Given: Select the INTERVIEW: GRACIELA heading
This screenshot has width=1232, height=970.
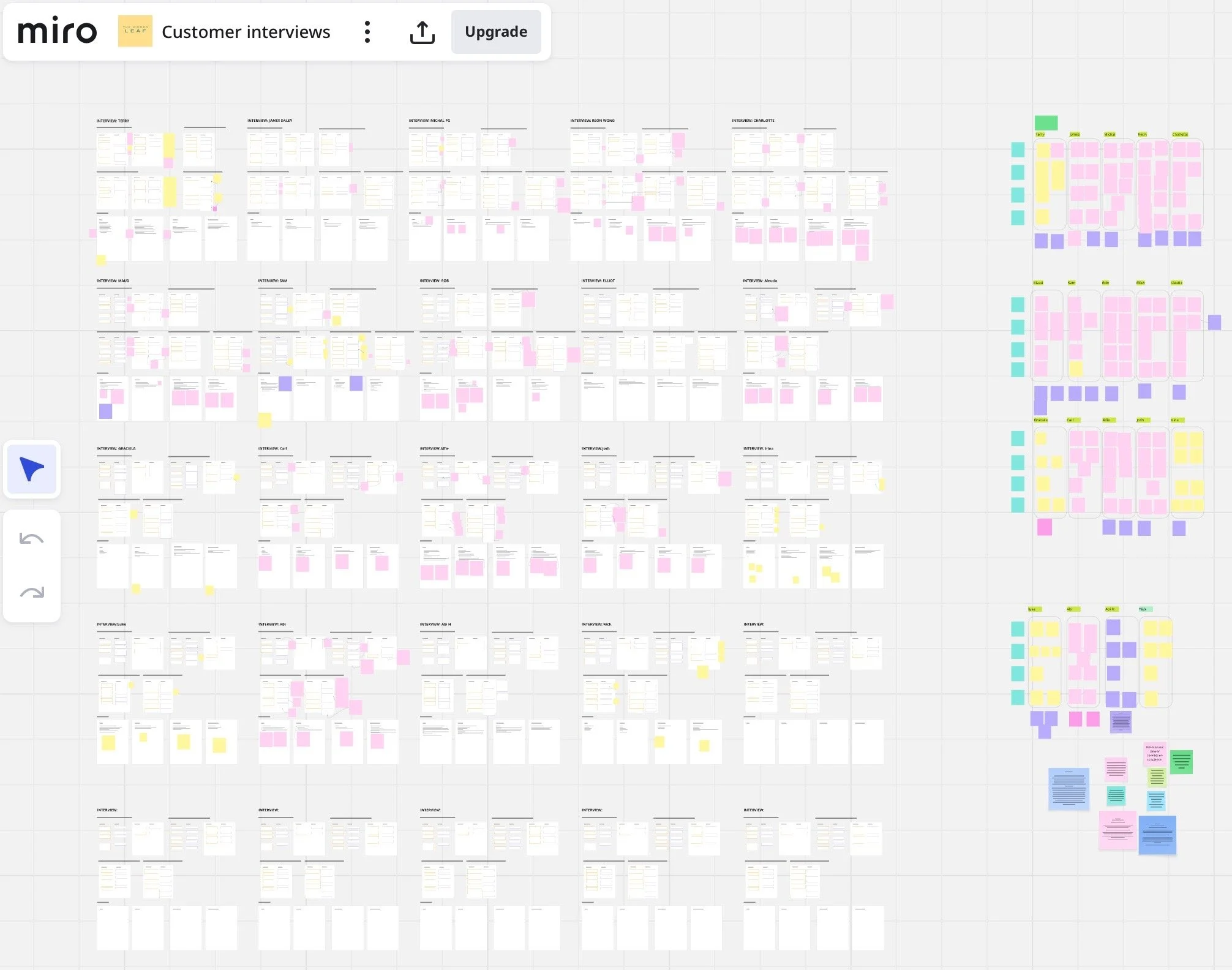Looking at the screenshot, I should (x=116, y=448).
